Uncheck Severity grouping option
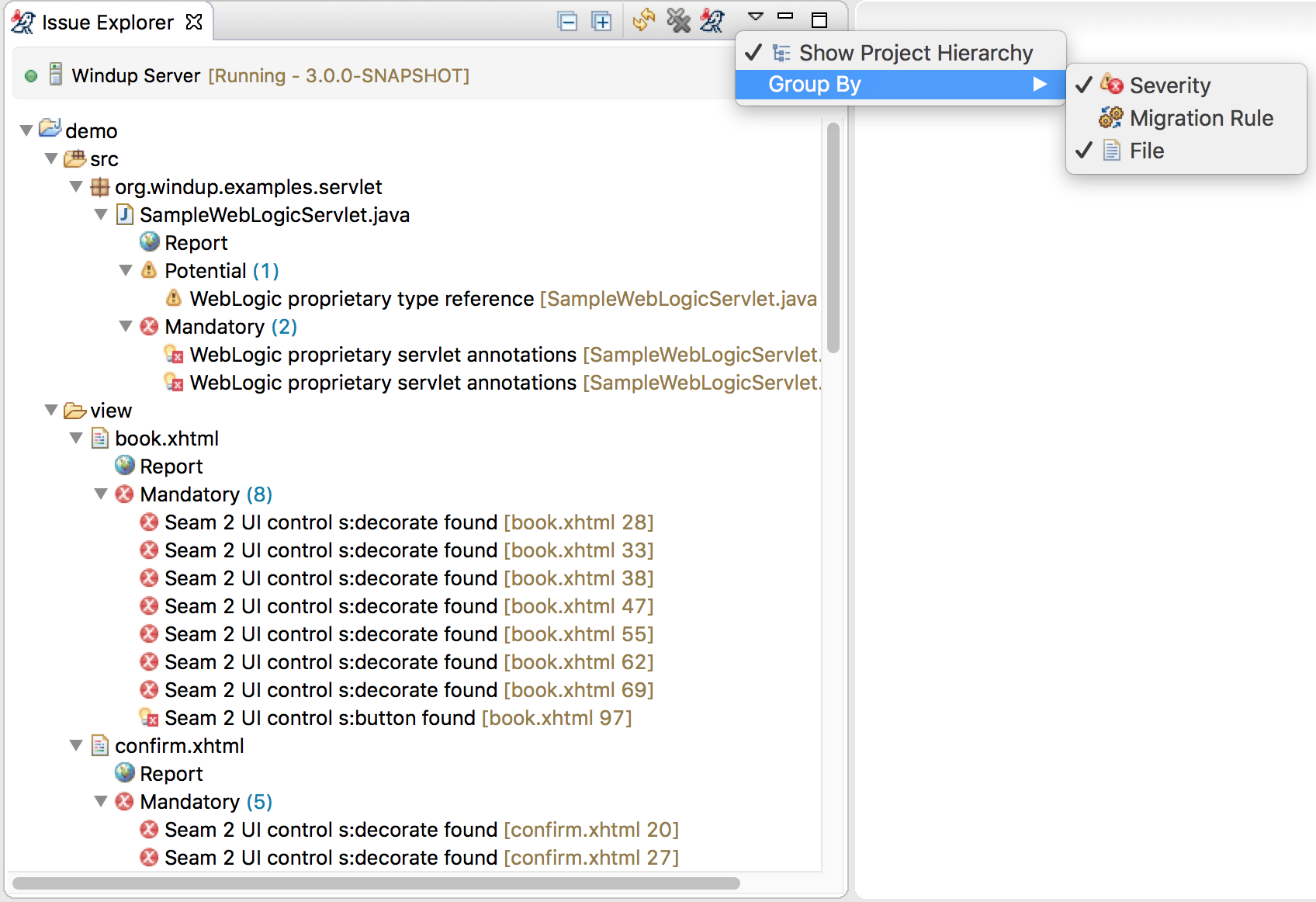1316x902 pixels. 1169,85
